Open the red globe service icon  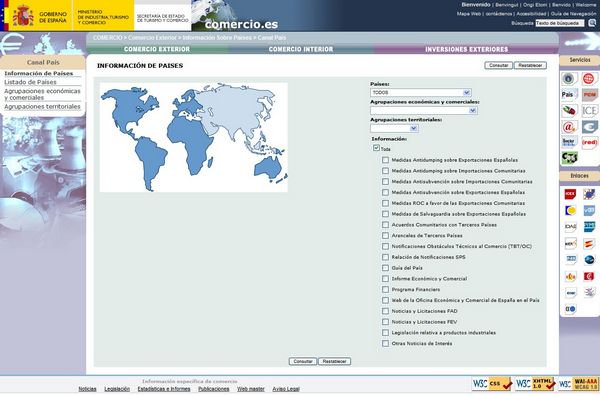tap(590, 79)
